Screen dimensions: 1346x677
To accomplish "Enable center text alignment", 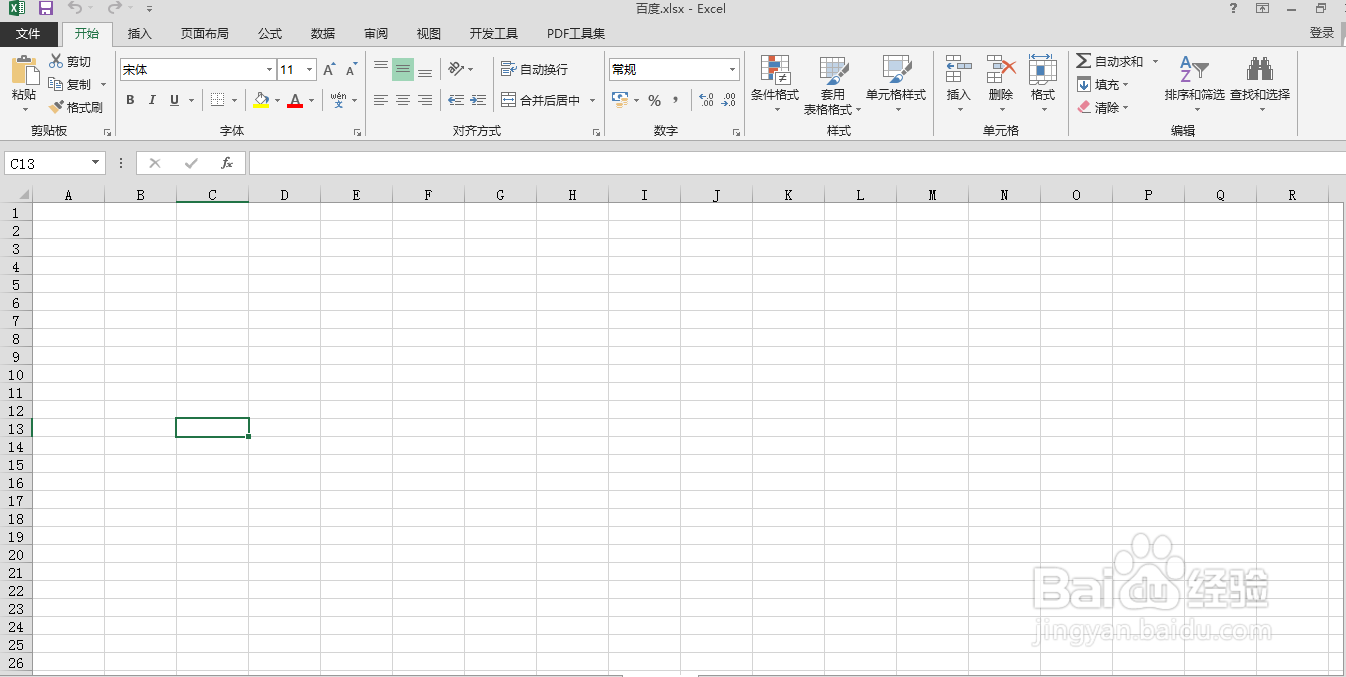I will coord(403,100).
